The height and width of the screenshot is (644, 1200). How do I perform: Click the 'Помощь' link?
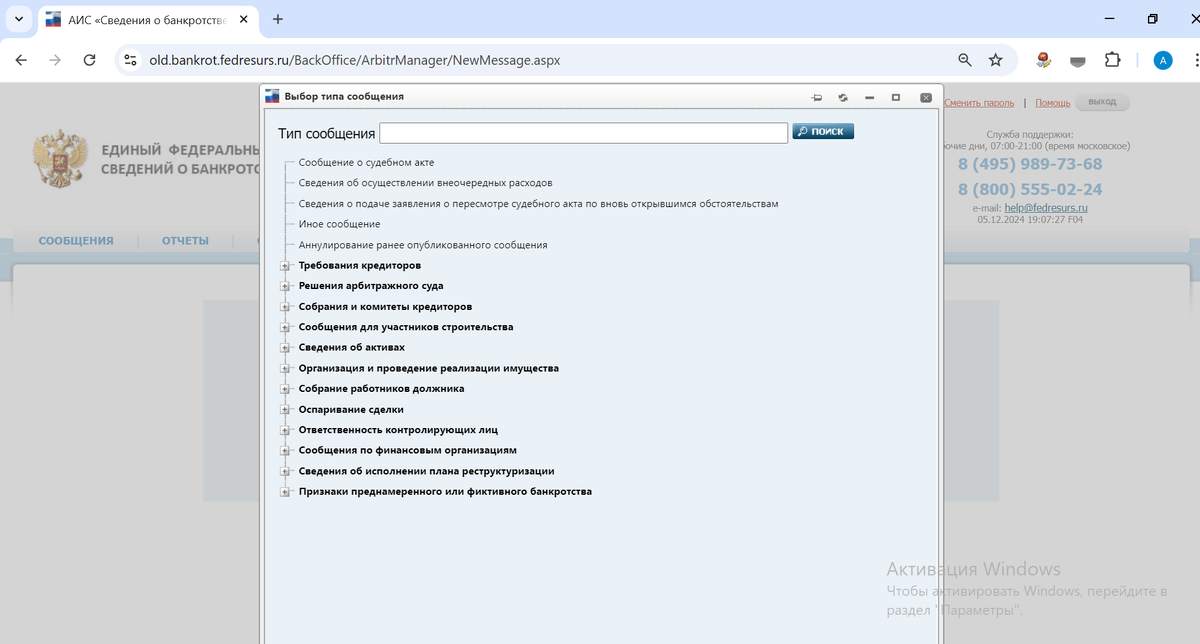[x=1053, y=103]
